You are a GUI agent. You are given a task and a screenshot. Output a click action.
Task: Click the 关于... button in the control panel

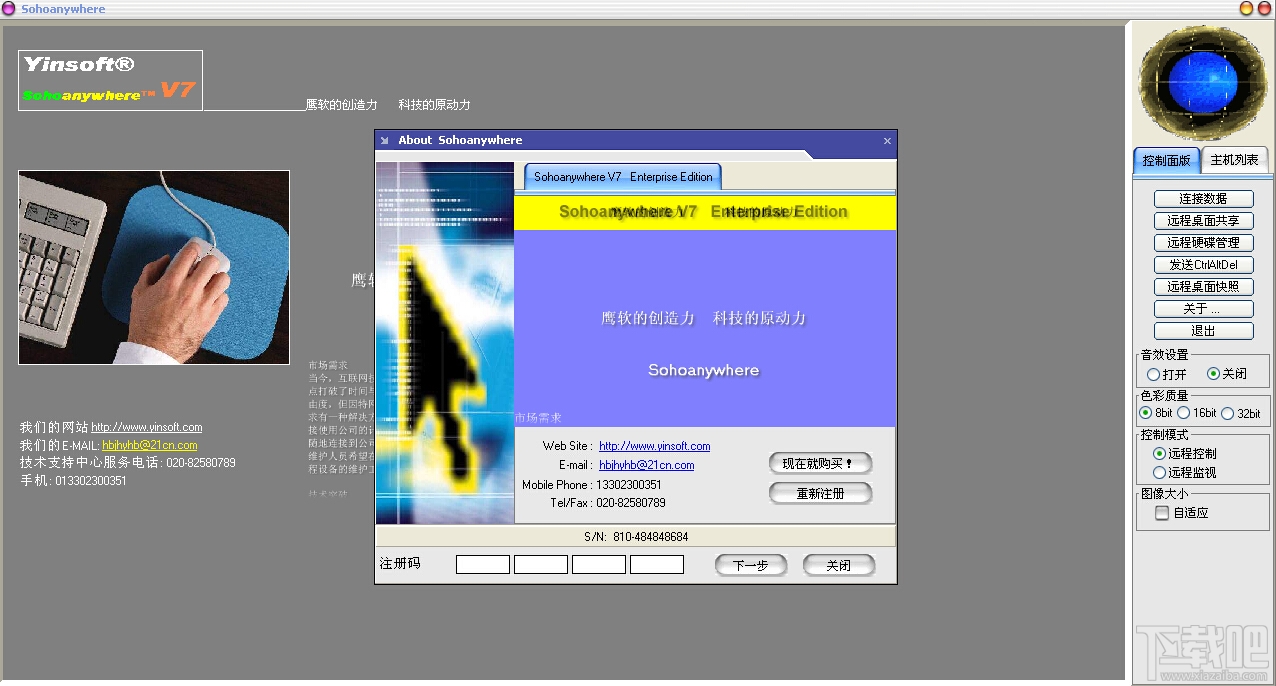1203,309
